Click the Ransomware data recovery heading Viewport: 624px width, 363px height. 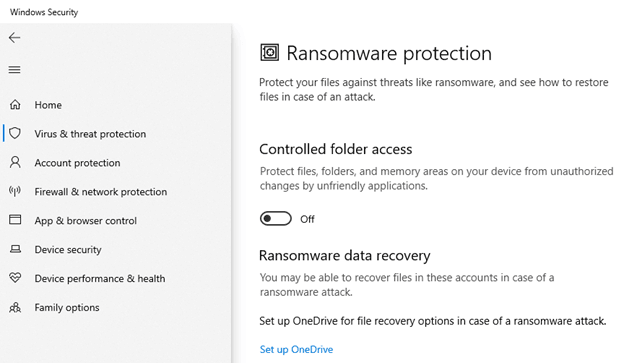point(345,256)
